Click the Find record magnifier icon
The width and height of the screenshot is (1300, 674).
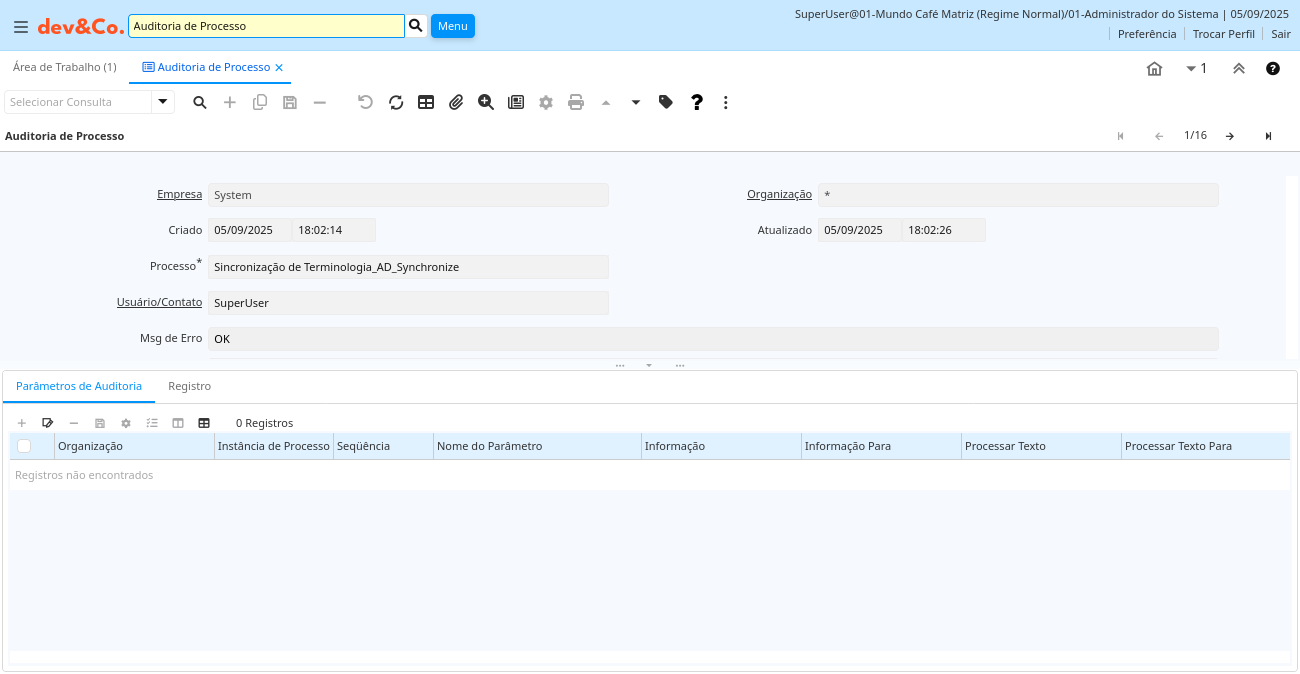point(200,102)
